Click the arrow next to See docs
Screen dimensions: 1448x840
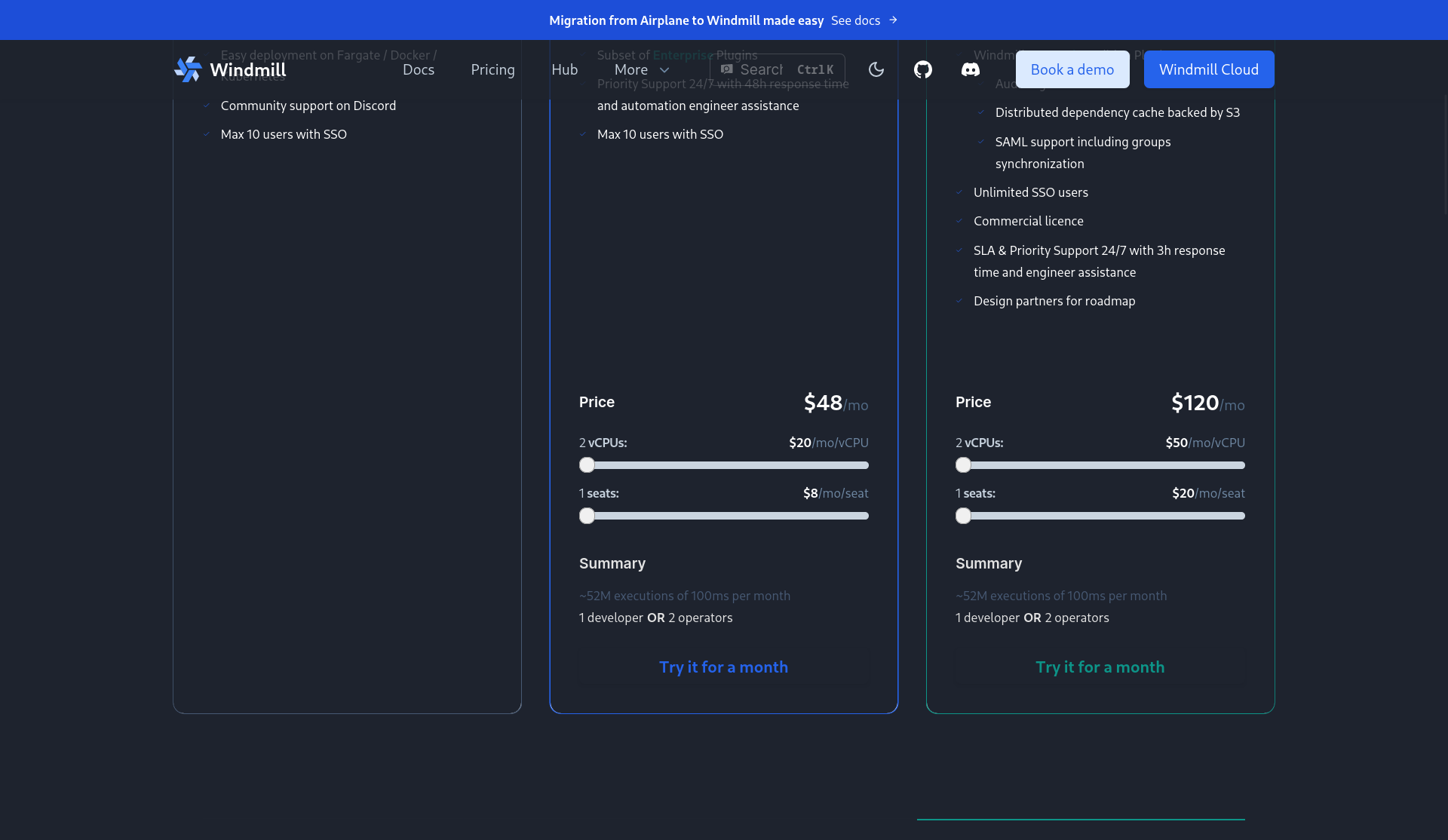click(x=894, y=20)
